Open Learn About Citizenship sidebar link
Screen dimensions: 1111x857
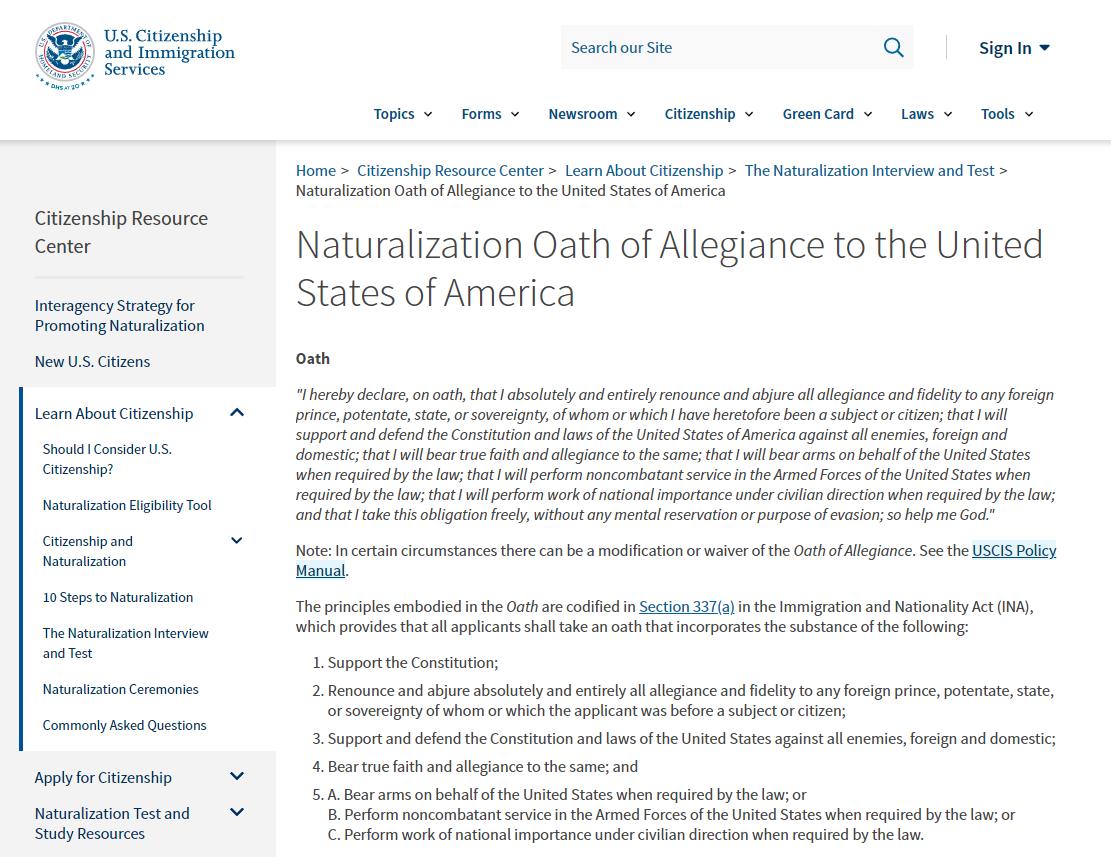(113, 414)
